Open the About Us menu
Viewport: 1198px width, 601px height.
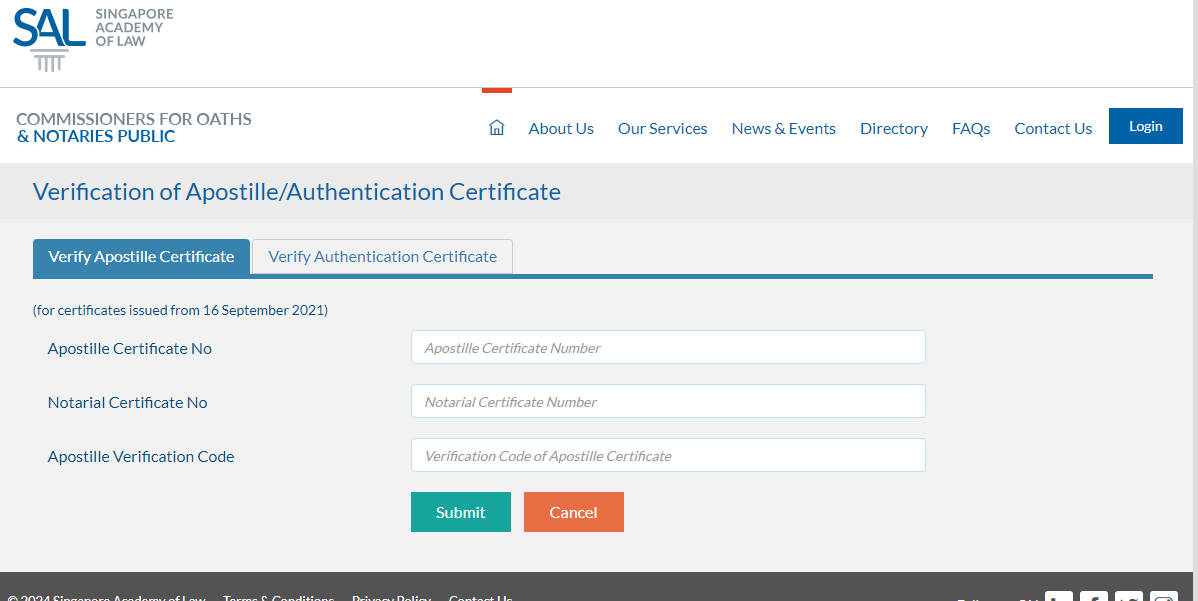tap(561, 128)
